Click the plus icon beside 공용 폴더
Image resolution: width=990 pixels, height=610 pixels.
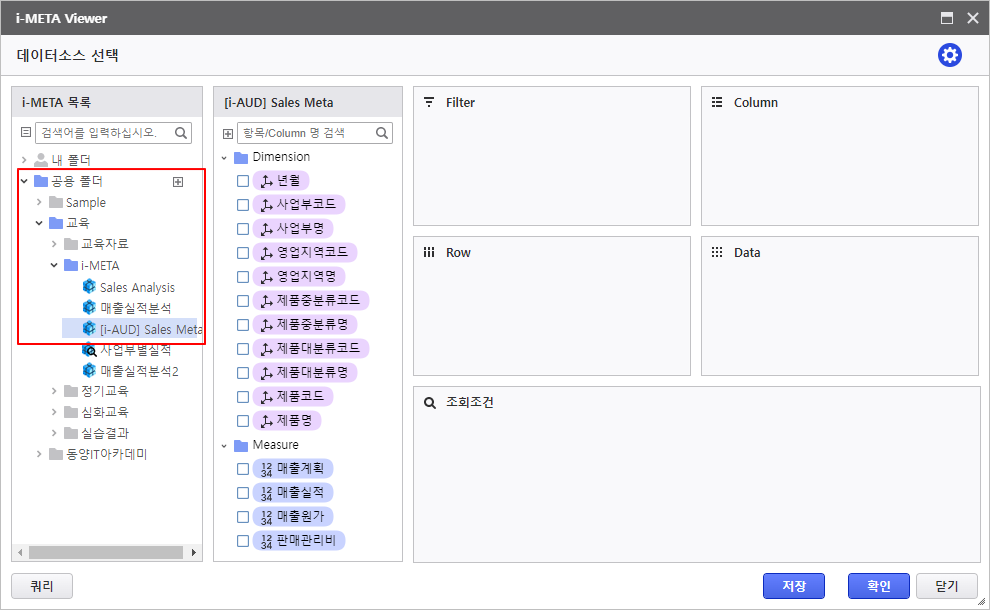[x=178, y=182]
